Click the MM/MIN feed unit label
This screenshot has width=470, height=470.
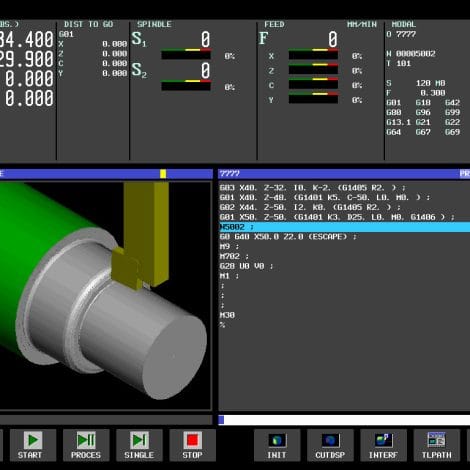tap(362, 24)
